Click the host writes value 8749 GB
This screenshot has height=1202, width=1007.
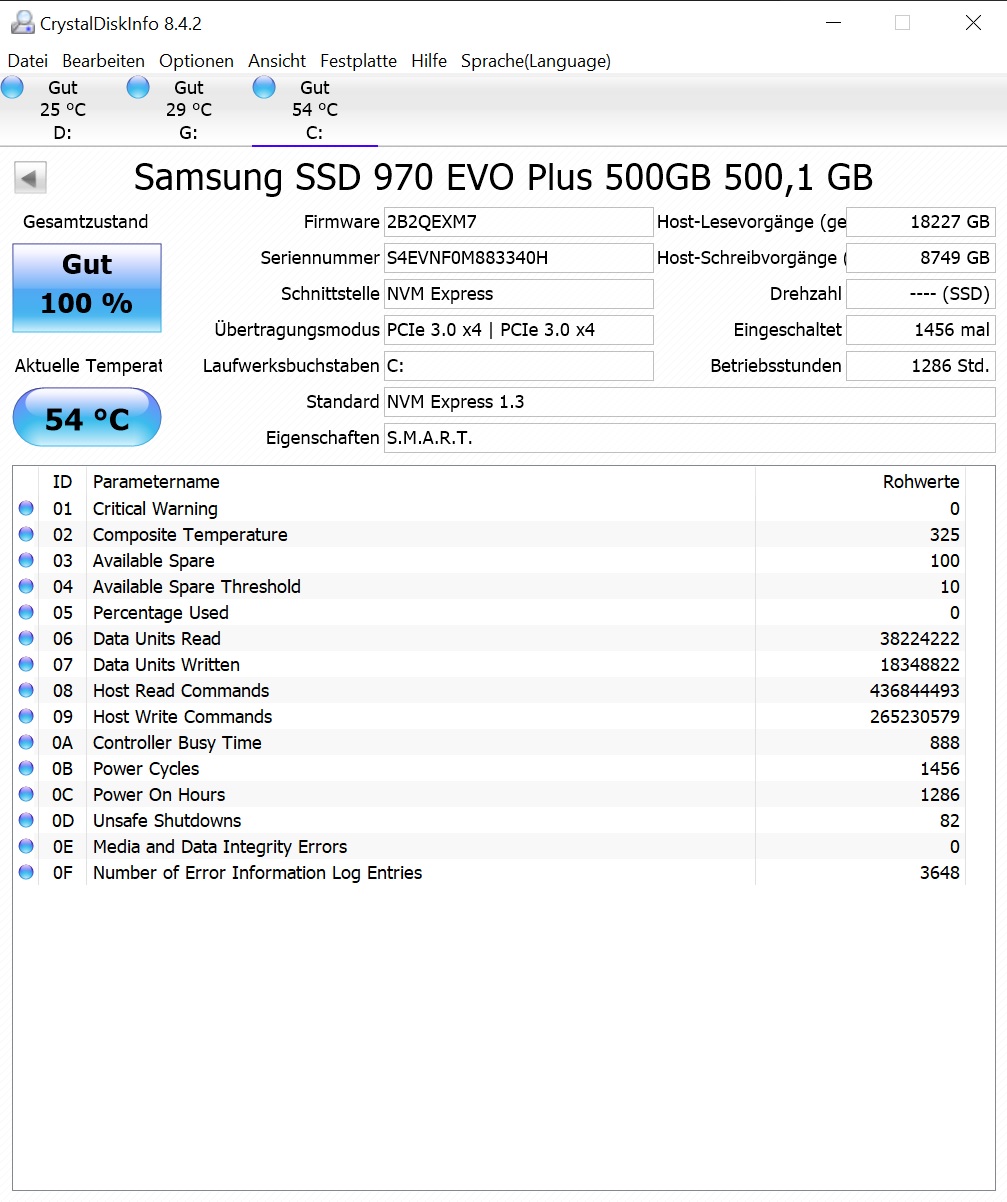[921, 258]
